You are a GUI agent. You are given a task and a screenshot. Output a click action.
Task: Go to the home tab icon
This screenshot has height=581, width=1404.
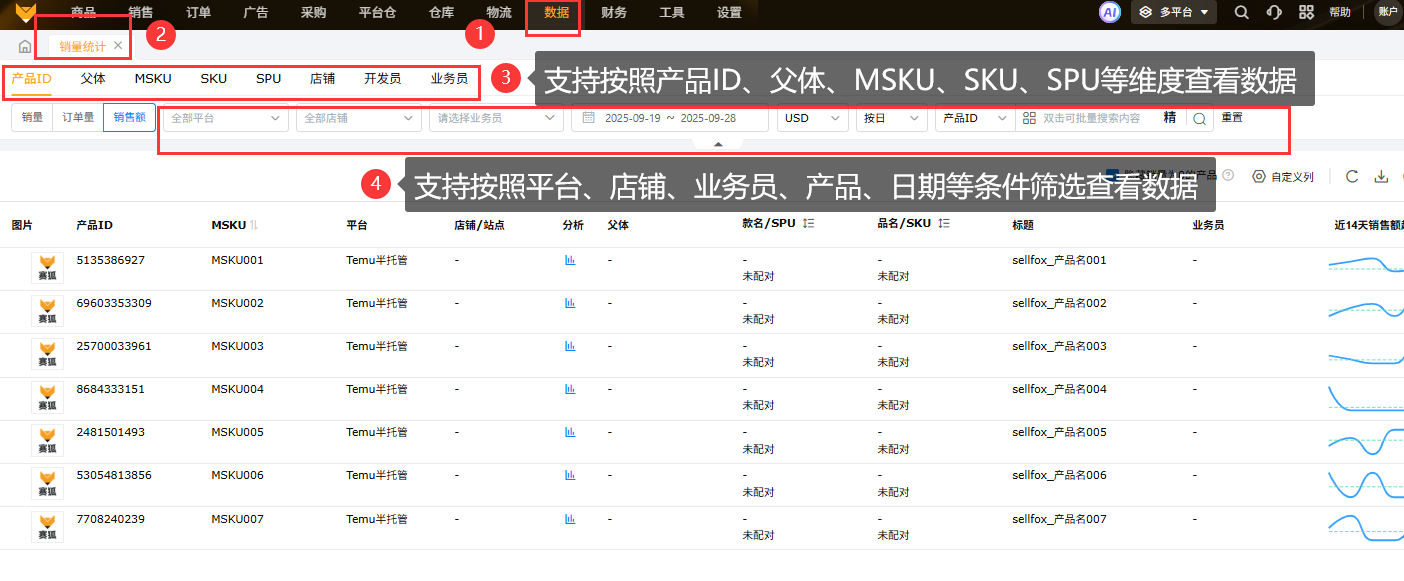tap(25, 47)
